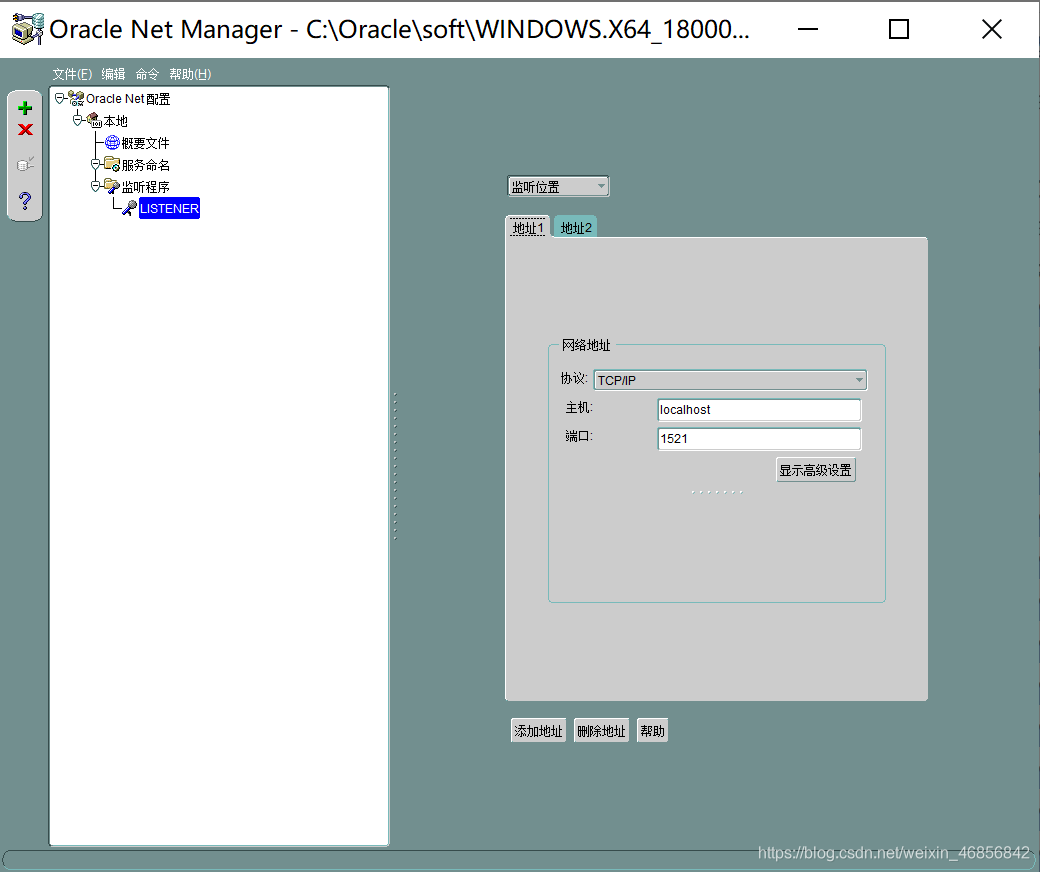Select the 监听程序 tree item
Image resolution: width=1040 pixels, height=872 pixels.
pos(145,187)
